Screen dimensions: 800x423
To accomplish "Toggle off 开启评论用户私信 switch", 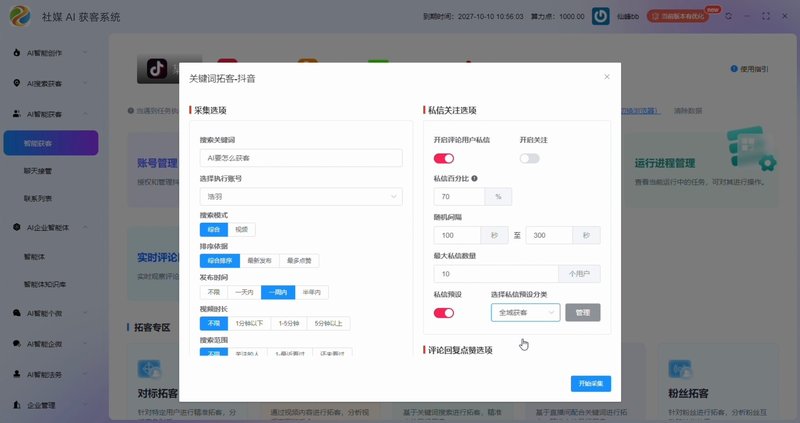I will click(444, 158).
